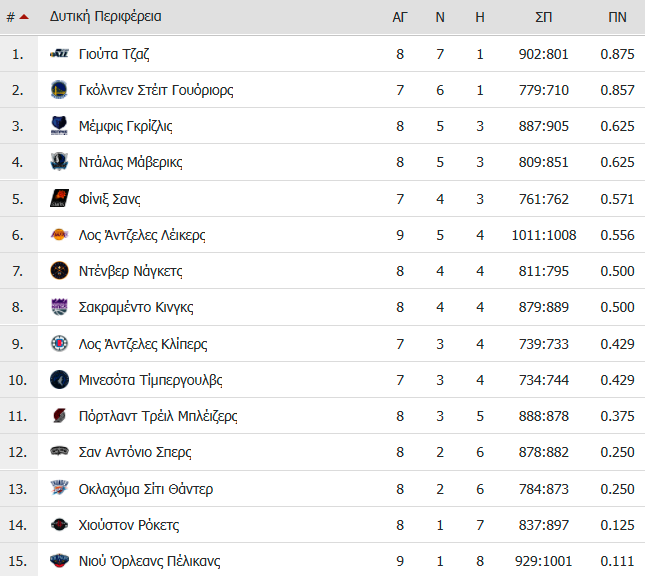
Task: Click the LA Clippers logo icon
Action: click(59, 343)
